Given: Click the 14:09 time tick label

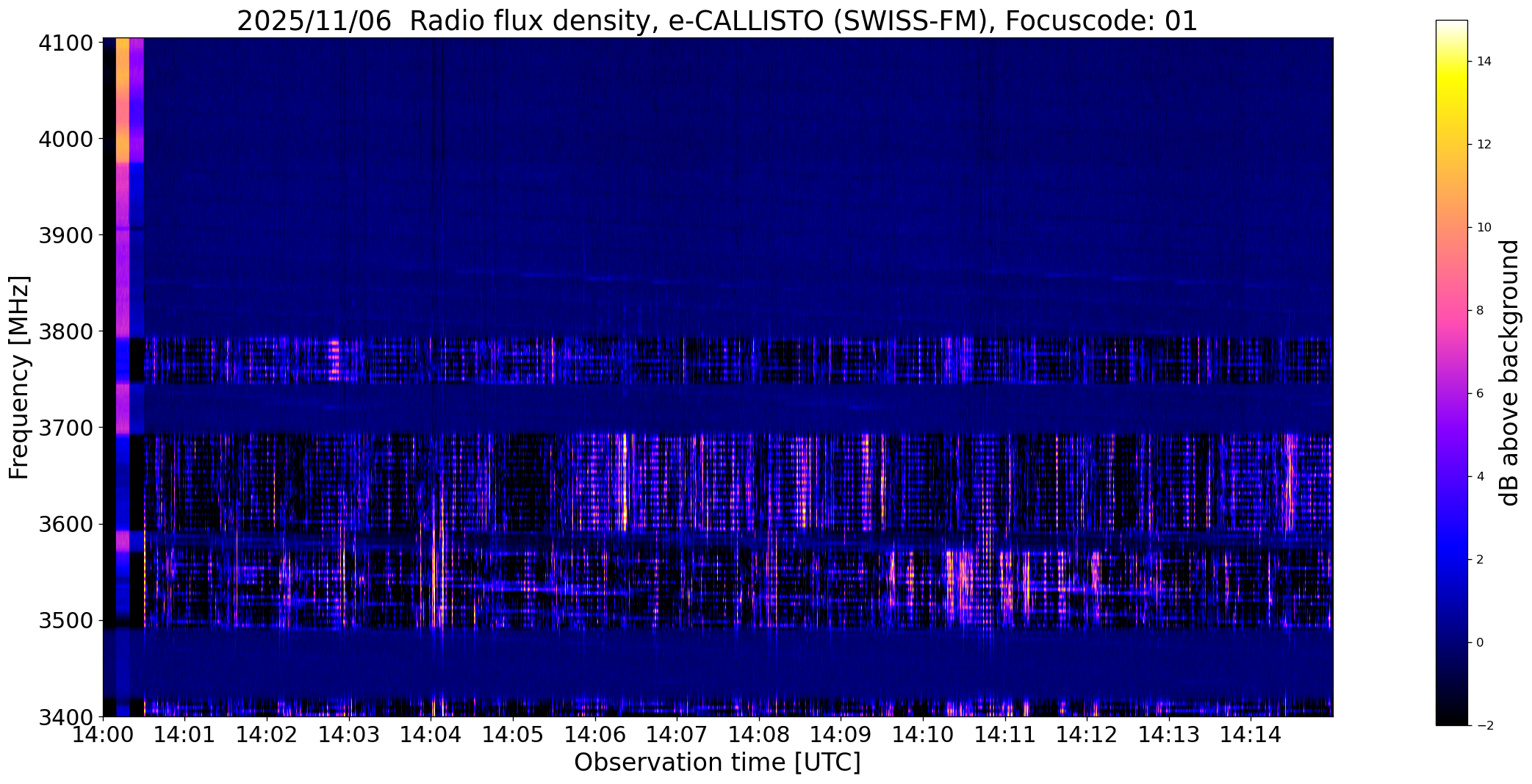Looking at the screenshot, I should coord(841,735).
